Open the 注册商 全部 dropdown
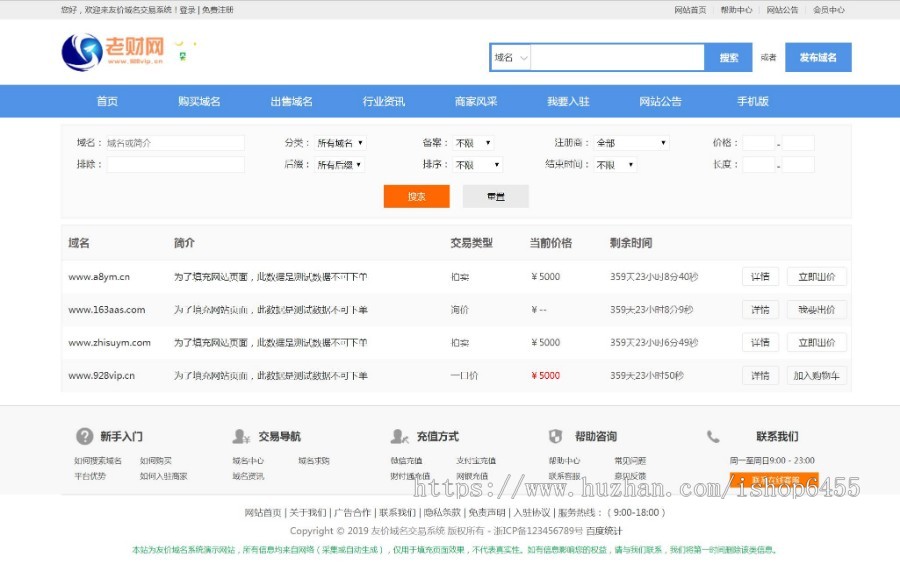This screenshot has width=900, height=571. 631,143
